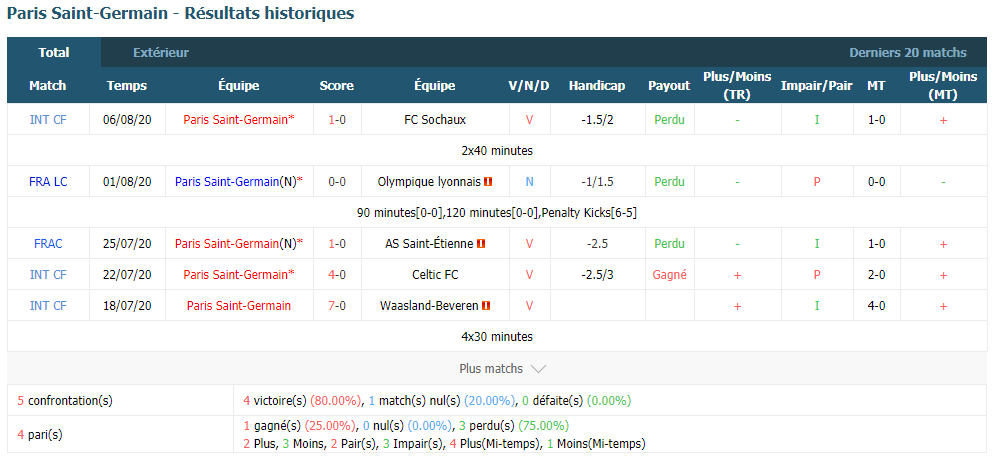Open INT CF league link dated 18/07/20
Screen dimensions: 998x462
pos(48,306)
